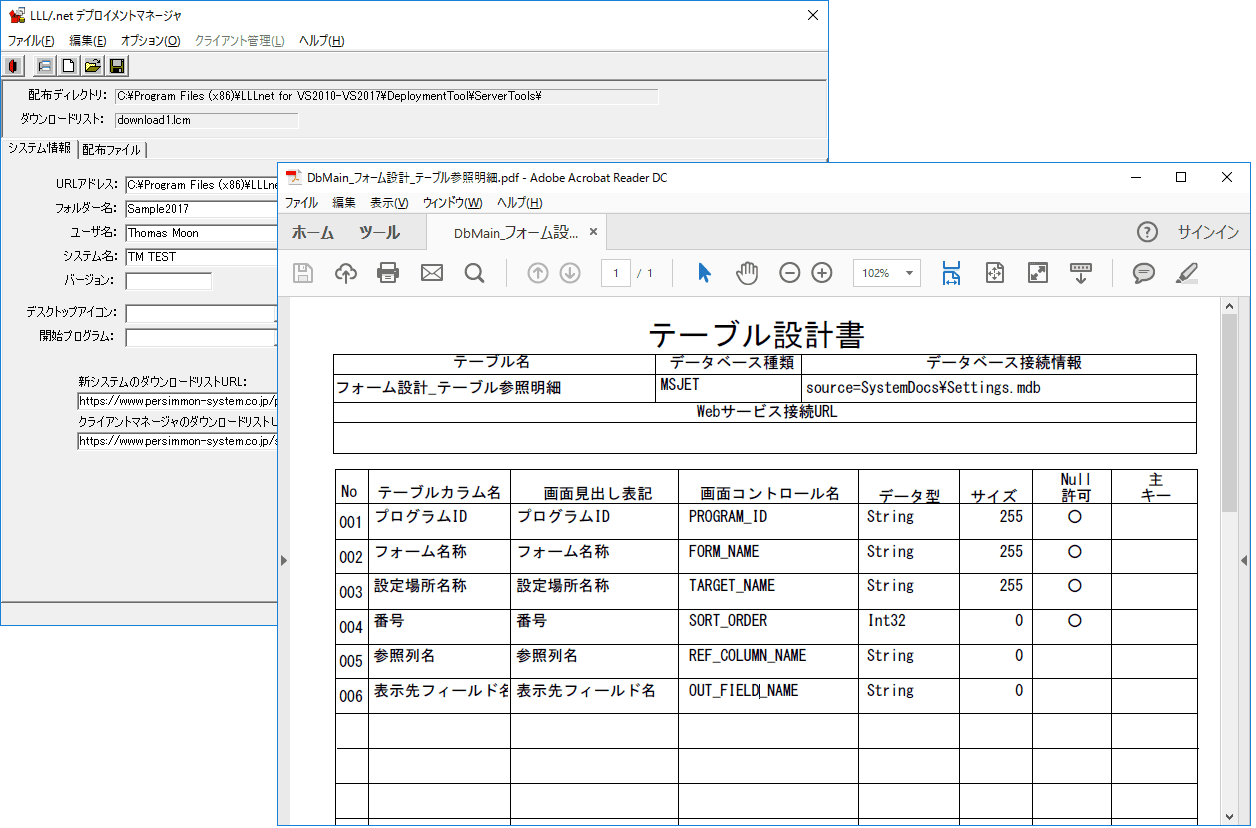Click the Acrobat vertical scrollbar thumb
Image resolution: width=1256 pixels, height=828 pixels.
[1229, 411]
